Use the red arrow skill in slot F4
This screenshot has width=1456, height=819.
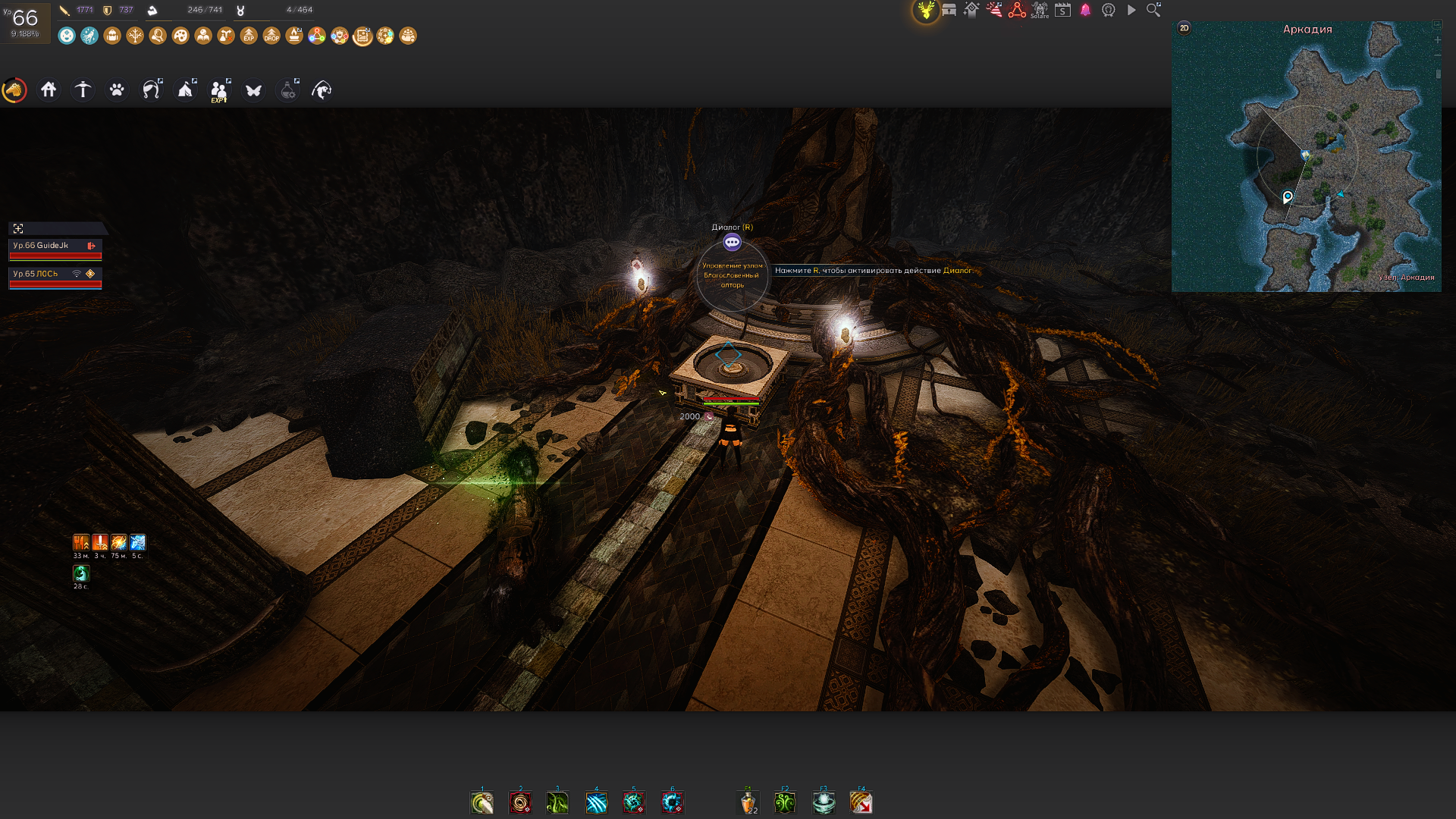point(861,802)
